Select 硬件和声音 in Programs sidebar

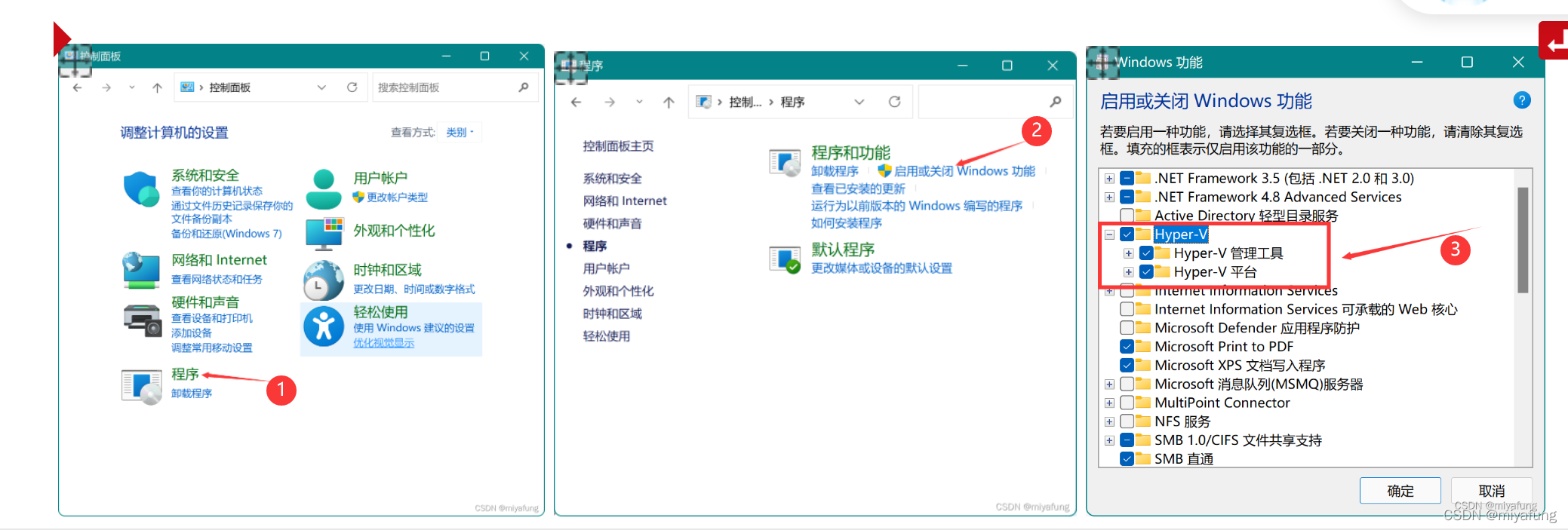click(612, 223)
